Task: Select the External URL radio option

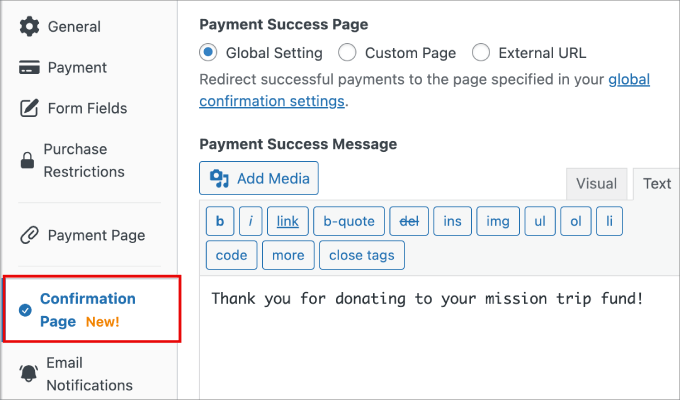Action: coord(481,52)
